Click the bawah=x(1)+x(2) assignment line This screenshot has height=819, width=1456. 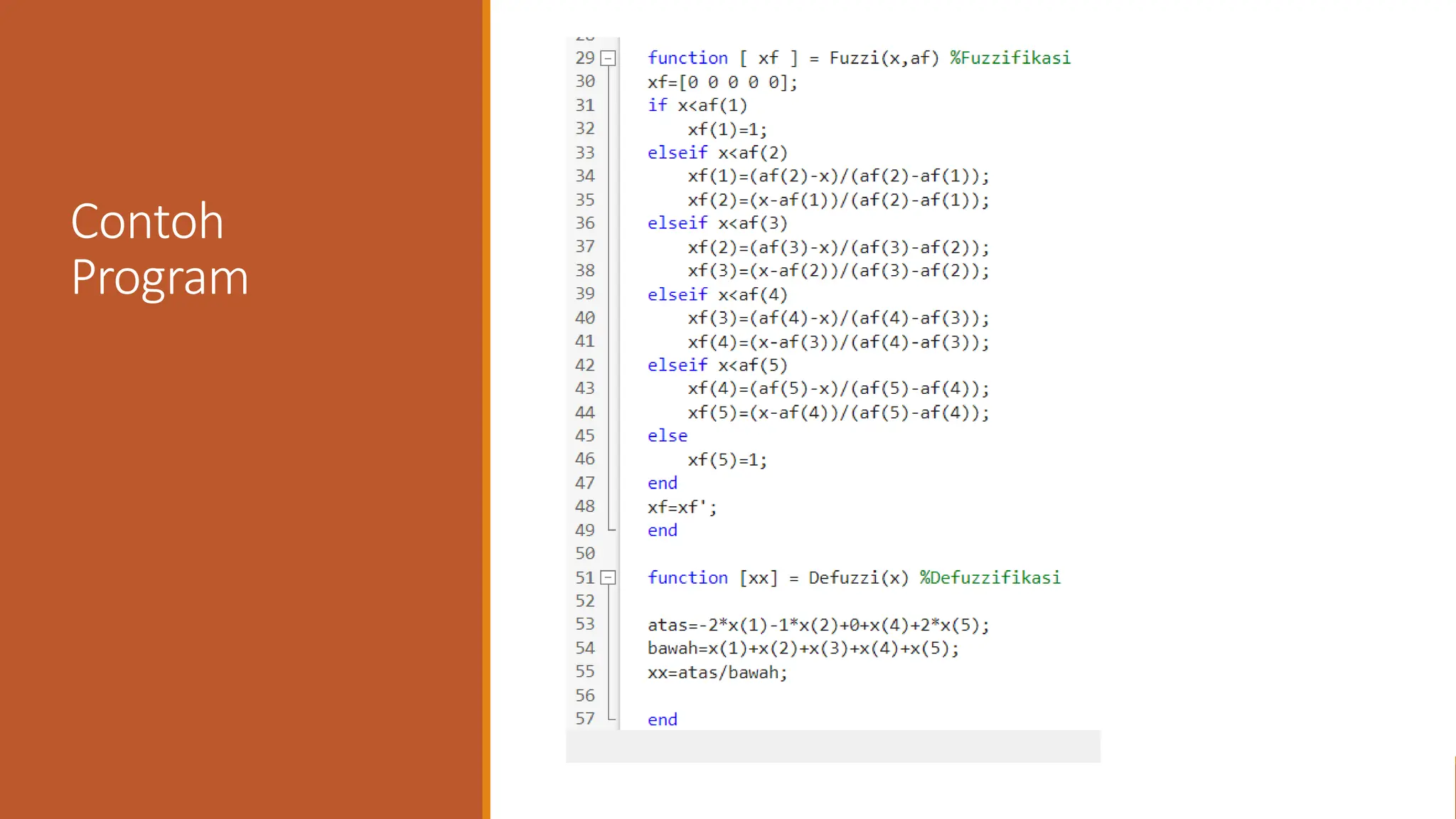803,648
